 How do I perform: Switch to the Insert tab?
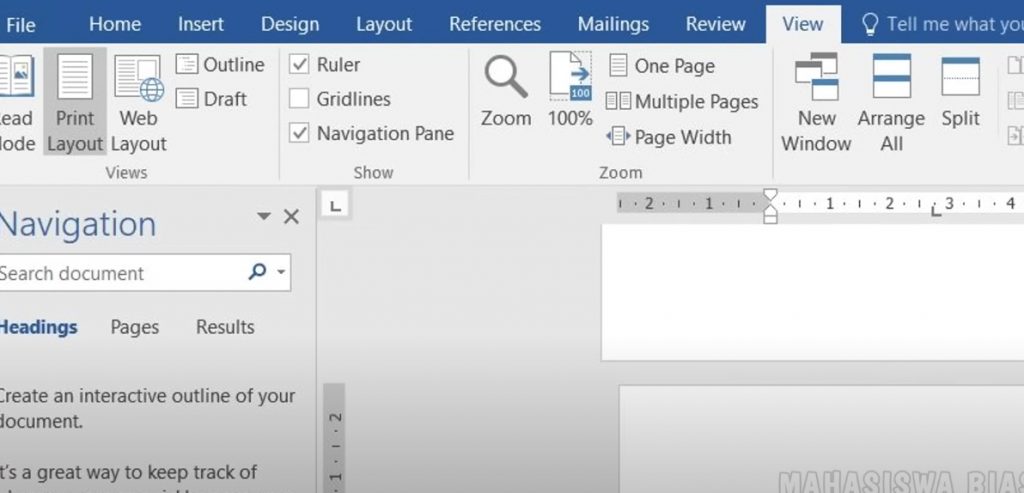tap(201, 24)
